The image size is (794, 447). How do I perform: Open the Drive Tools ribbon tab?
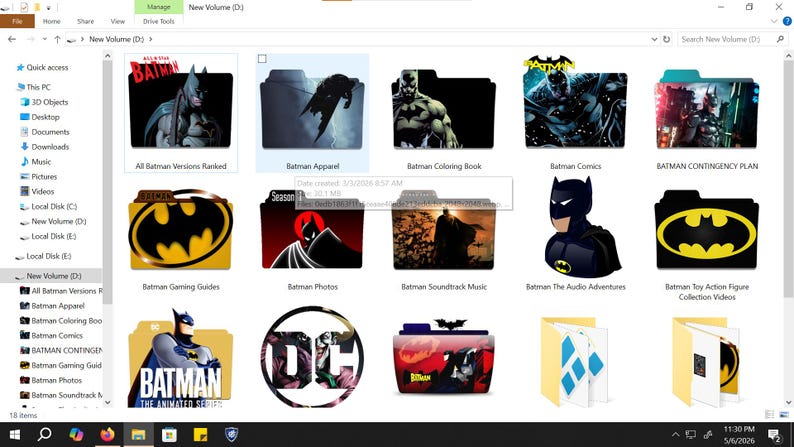pos(158,21)
